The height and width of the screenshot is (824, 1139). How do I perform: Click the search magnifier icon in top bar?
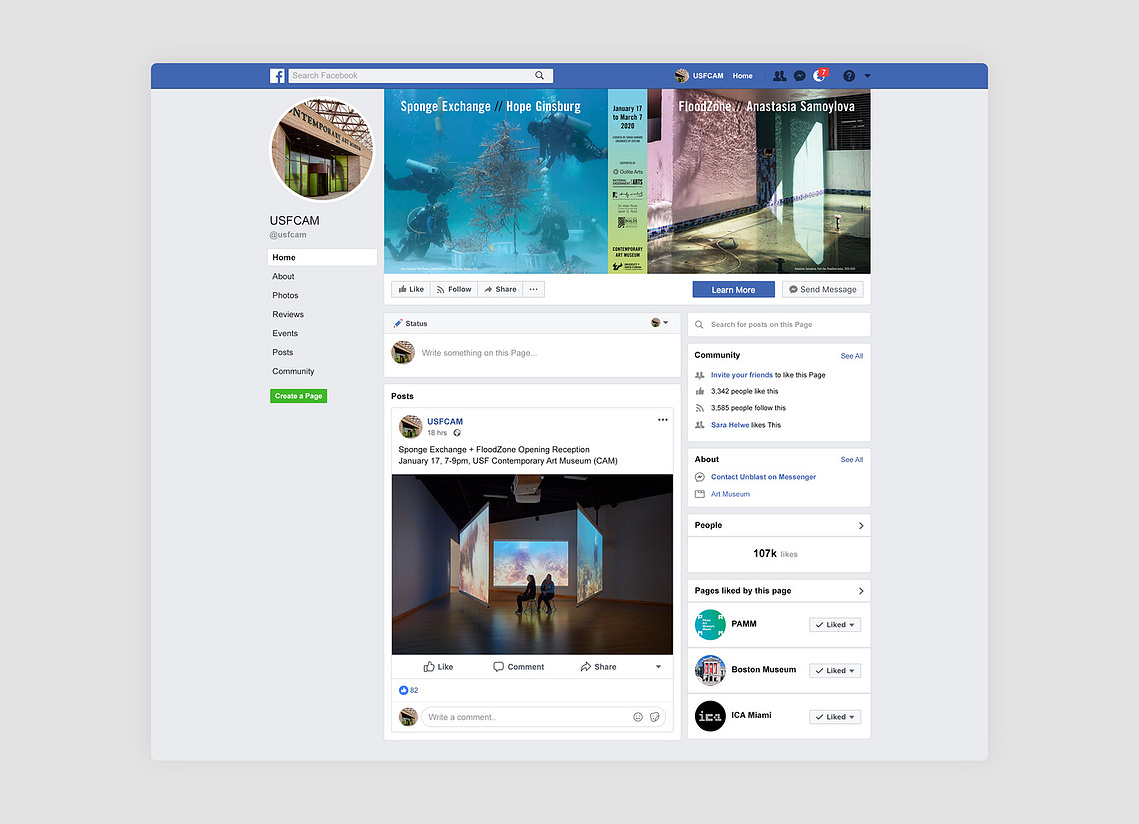pos(540,76)
